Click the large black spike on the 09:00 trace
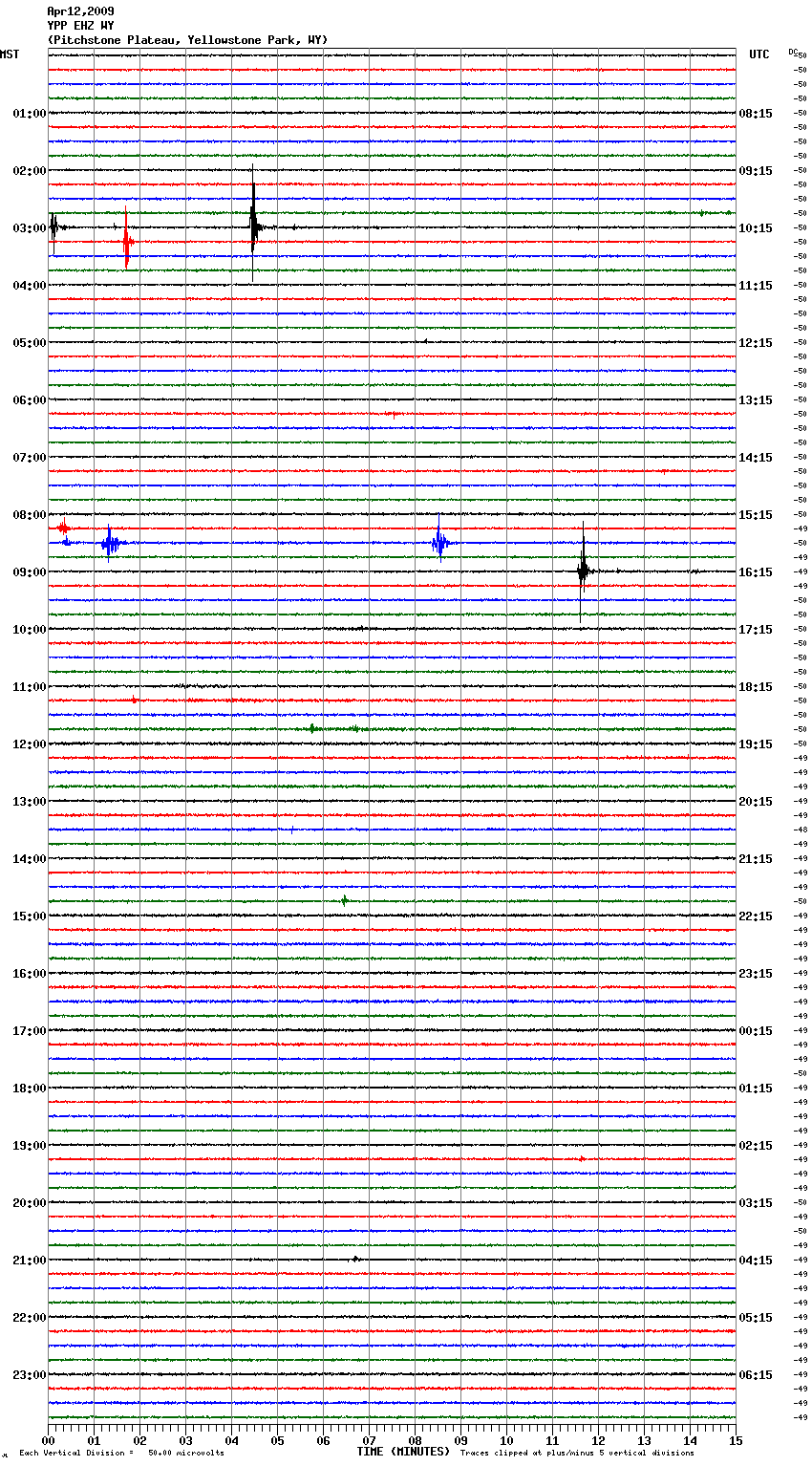 point(583,571)
